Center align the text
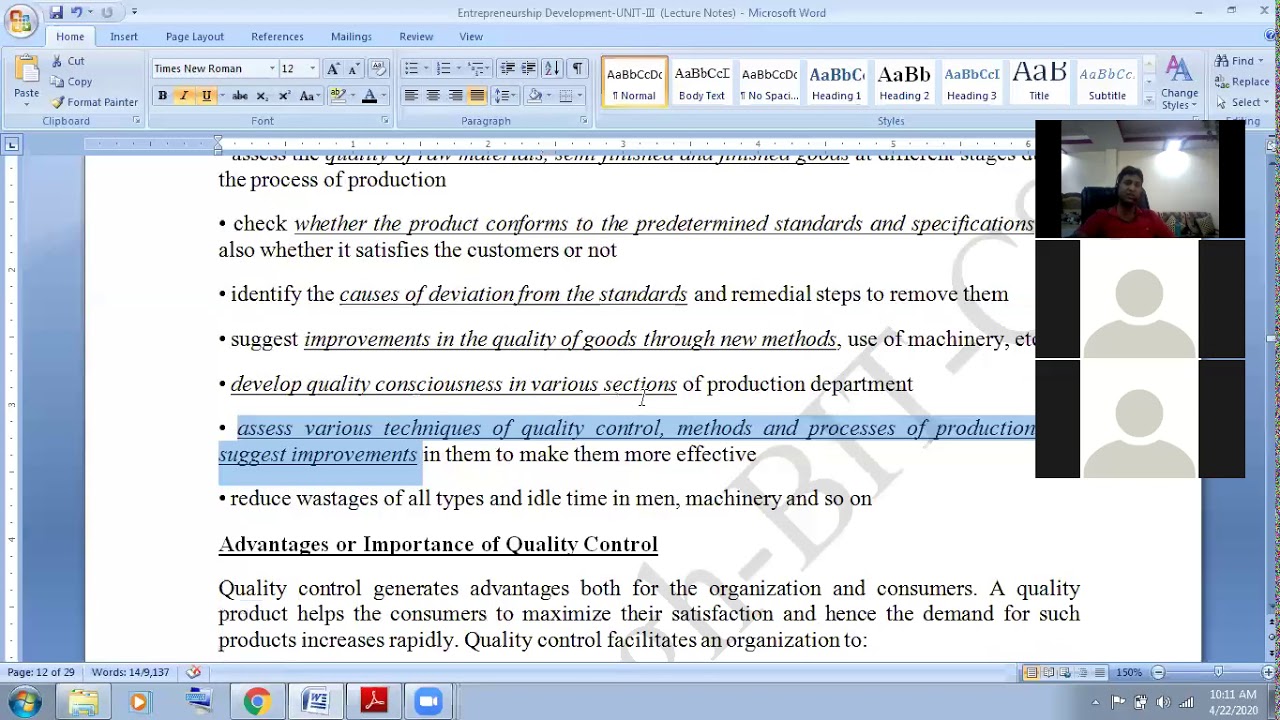Image resolution: width=1280 pixels, height=720 pixels. point(433,96)
